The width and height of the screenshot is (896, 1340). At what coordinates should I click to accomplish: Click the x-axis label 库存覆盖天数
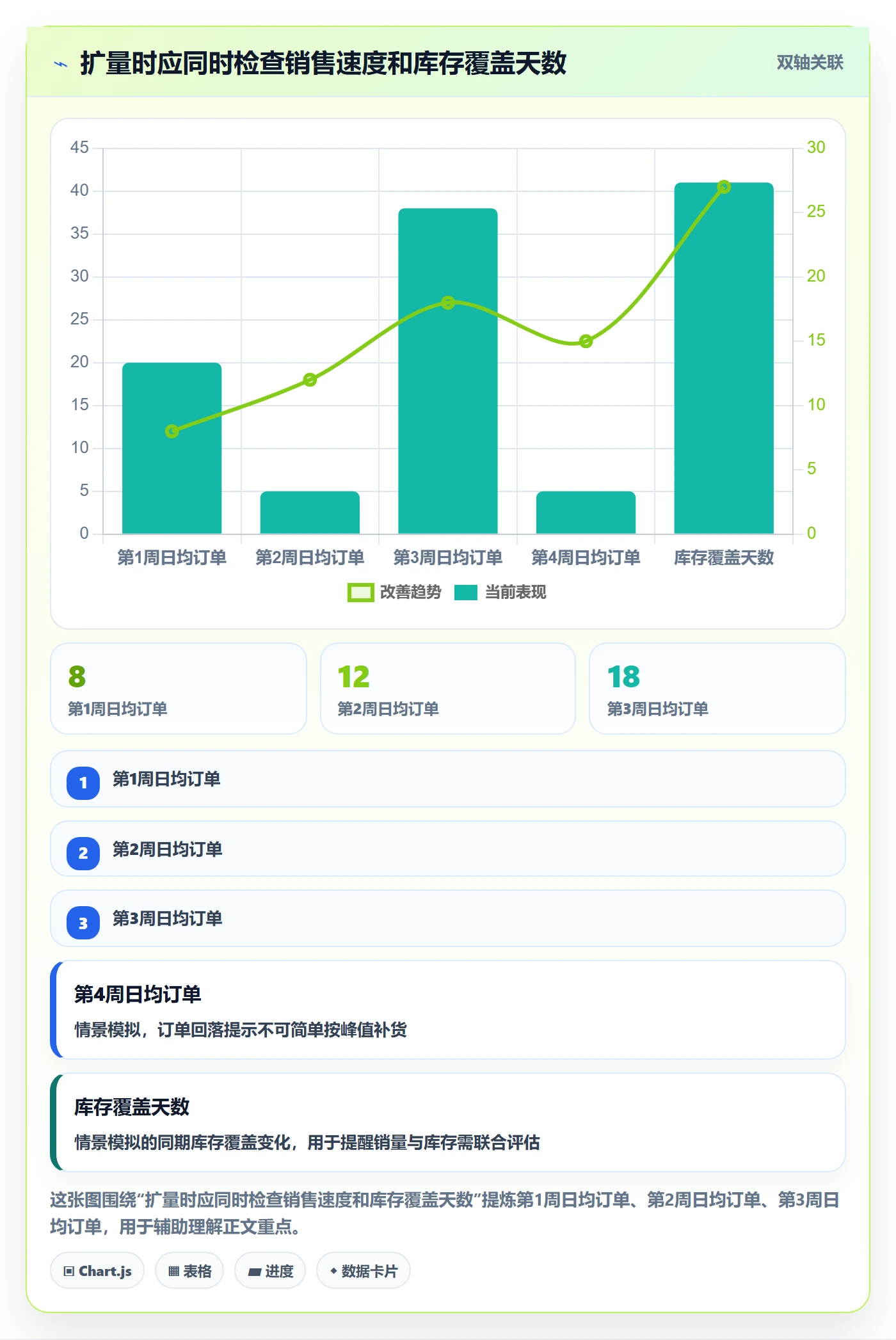[x=724, y=557]
